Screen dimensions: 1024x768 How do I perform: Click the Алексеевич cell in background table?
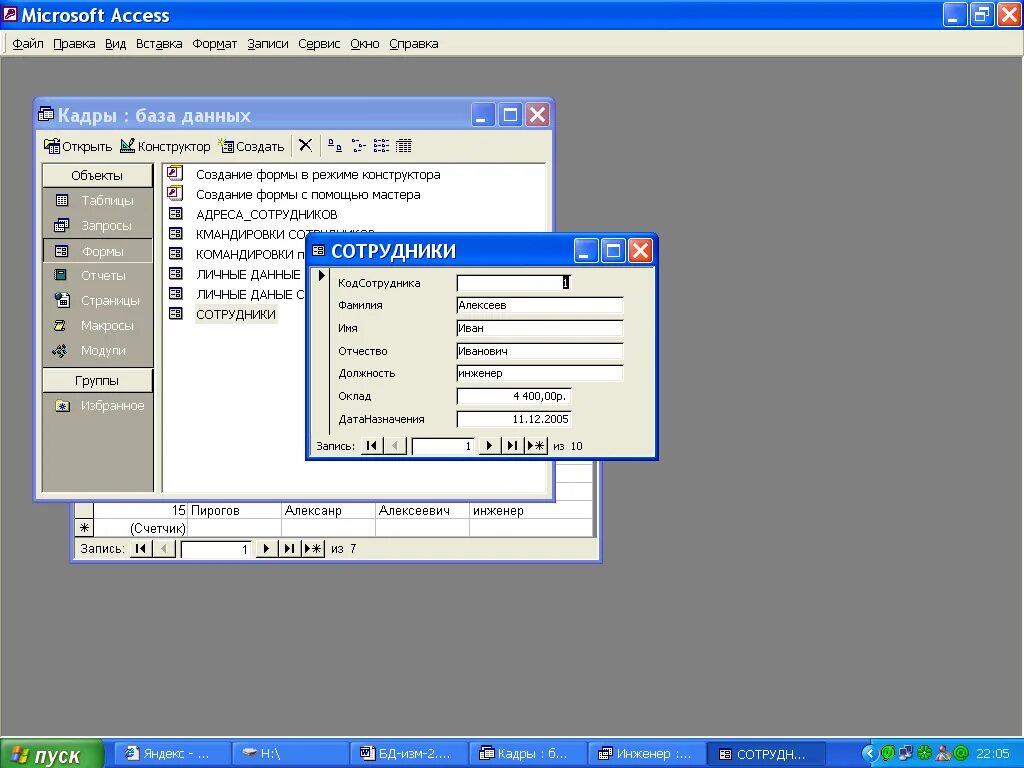(x=422, y=511)
